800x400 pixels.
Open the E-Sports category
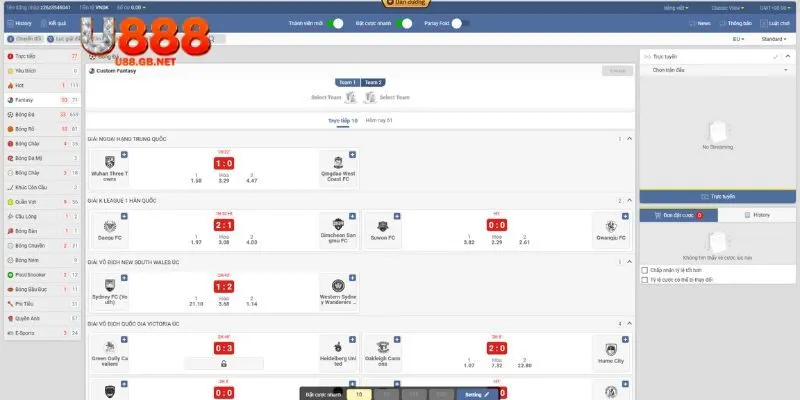(x=42, y=333)
